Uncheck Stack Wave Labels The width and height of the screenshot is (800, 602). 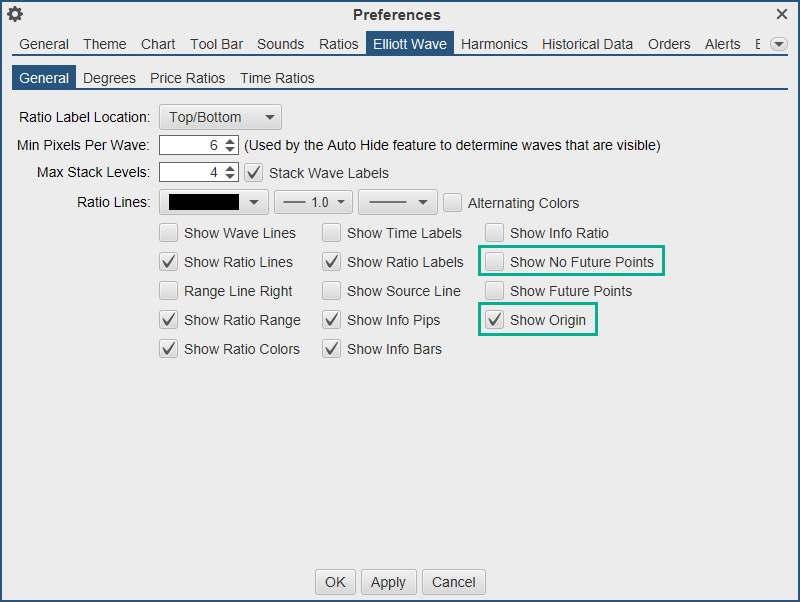[254, 173]
